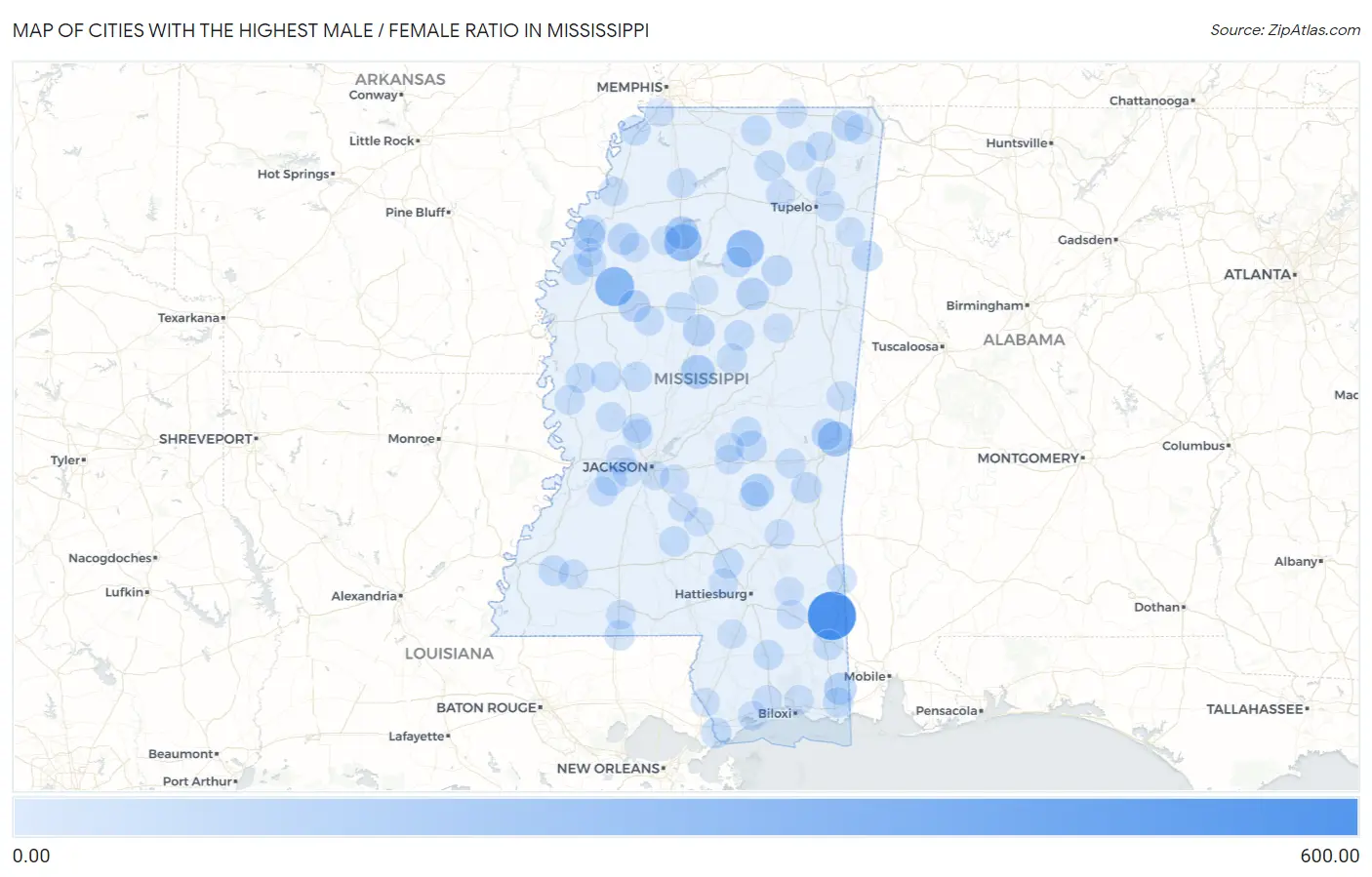Click the blue gradient color legend bar
Screen dimensions: 1372x877
click(x=685, y=817)
